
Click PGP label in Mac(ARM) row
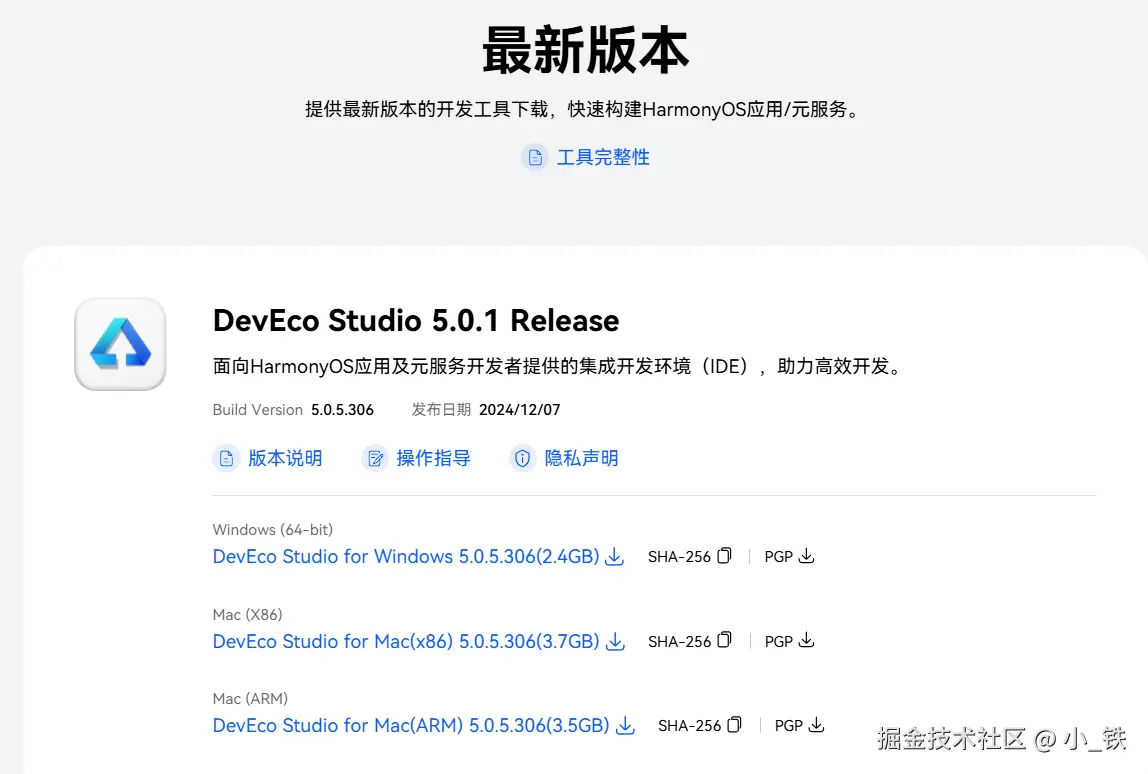click(789, 726)
